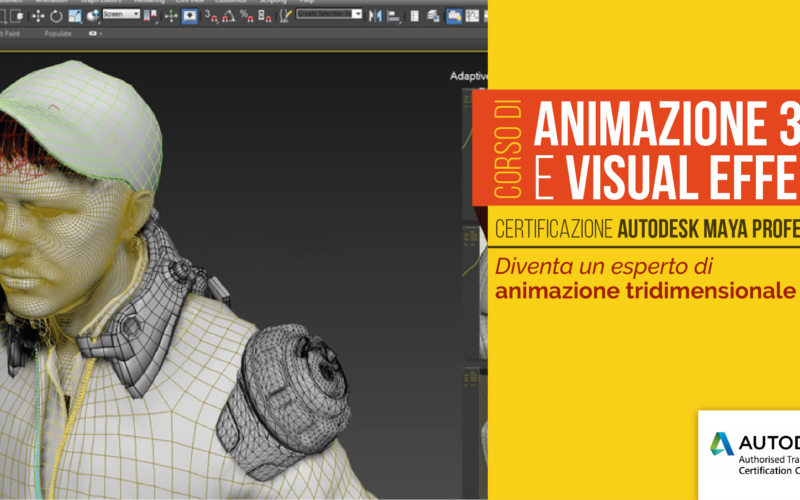Screen dimensions: 800x500
Task: Activate the Select and Rotate tool
Action: (x=55, y=16)
